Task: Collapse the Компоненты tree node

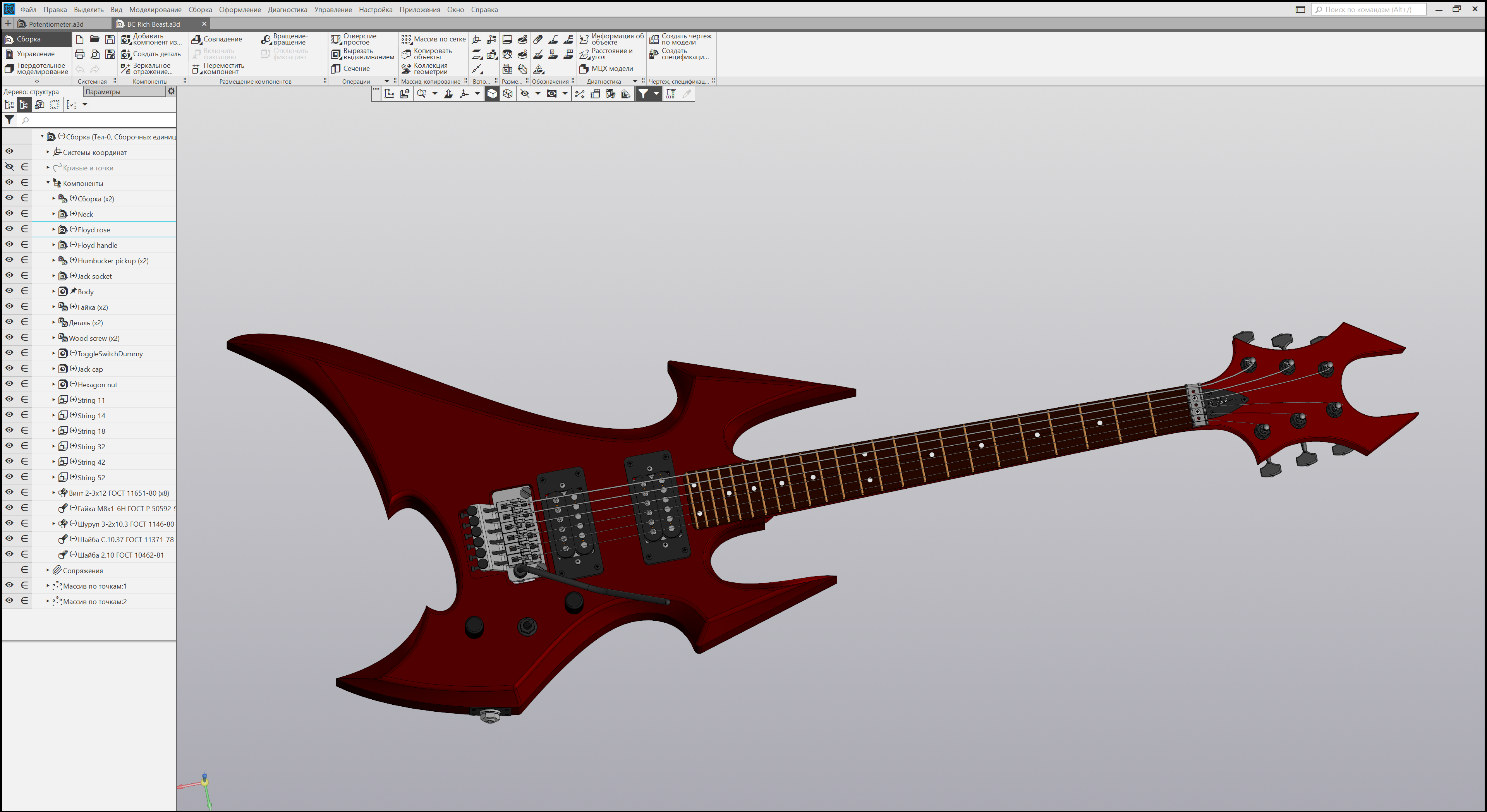Action: click(x=48, y=183)
